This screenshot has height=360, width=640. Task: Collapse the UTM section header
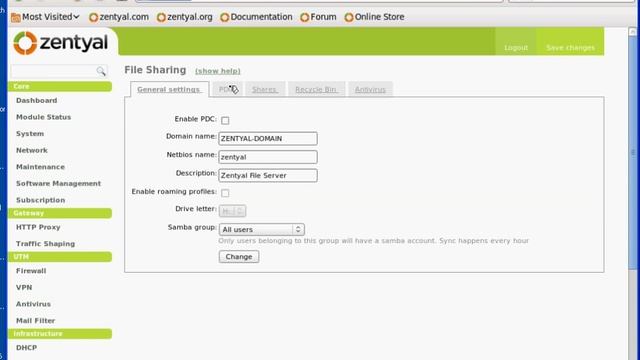click(x=60, y=257)
